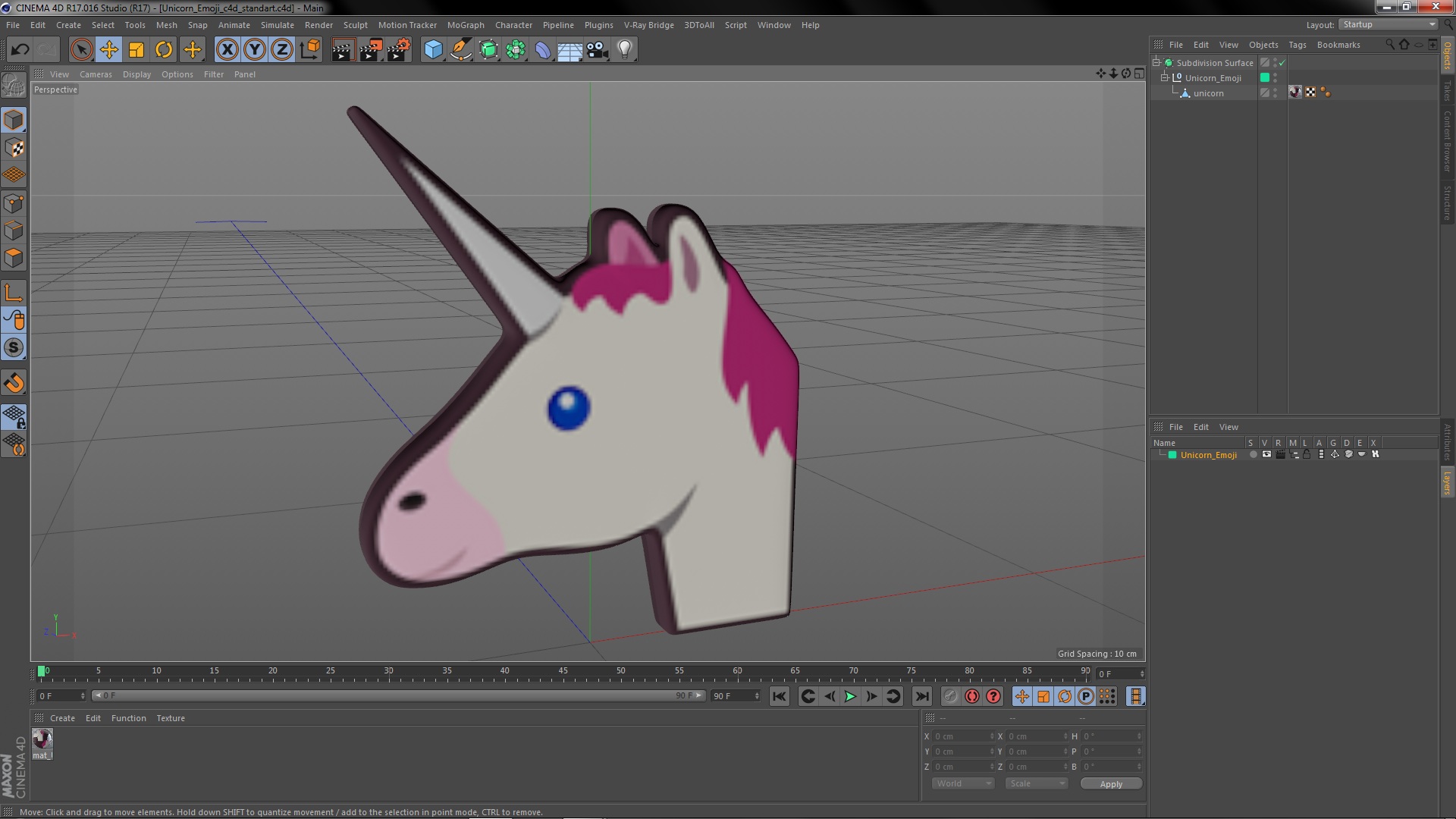The height and width of the screenshot is (819, 1456).
Task: Render to Picture Viewer
Action: pos(371,50)
